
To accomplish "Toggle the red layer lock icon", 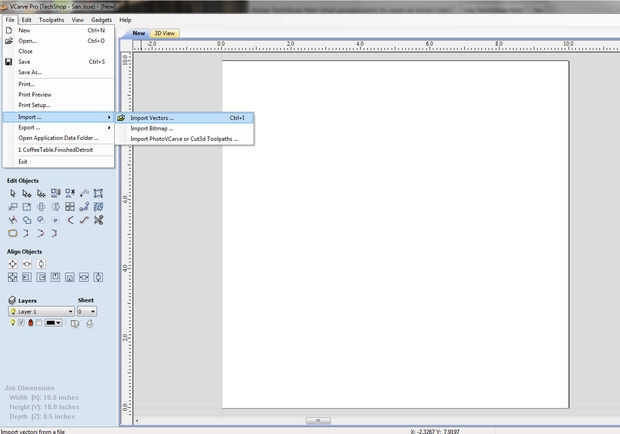I will [30, 323].
